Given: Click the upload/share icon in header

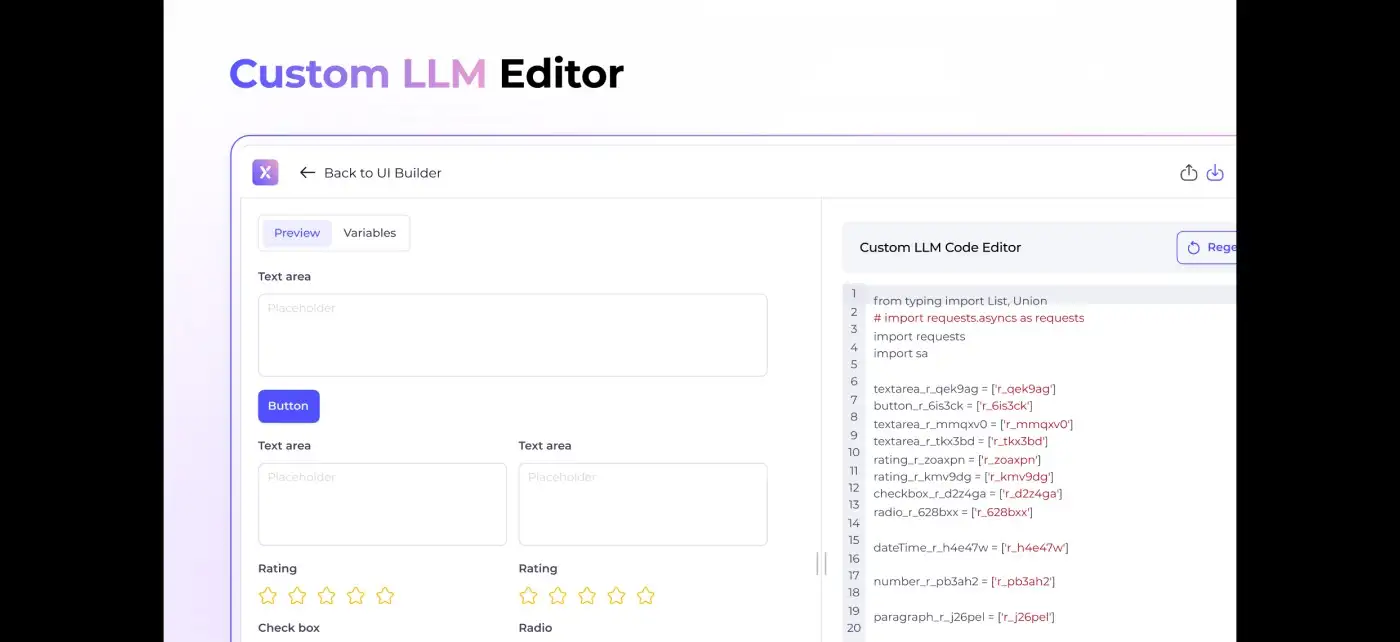Looking at the screenshot, I should [1188, 173].
